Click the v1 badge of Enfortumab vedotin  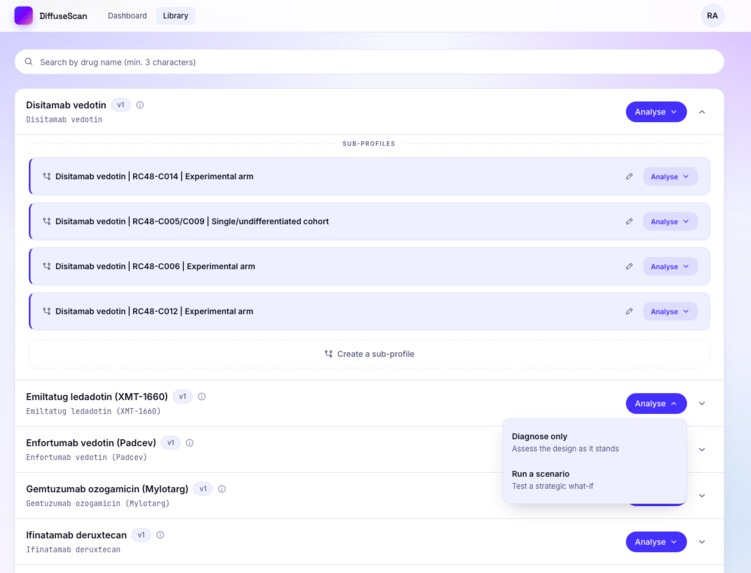[x=171, y=443]
